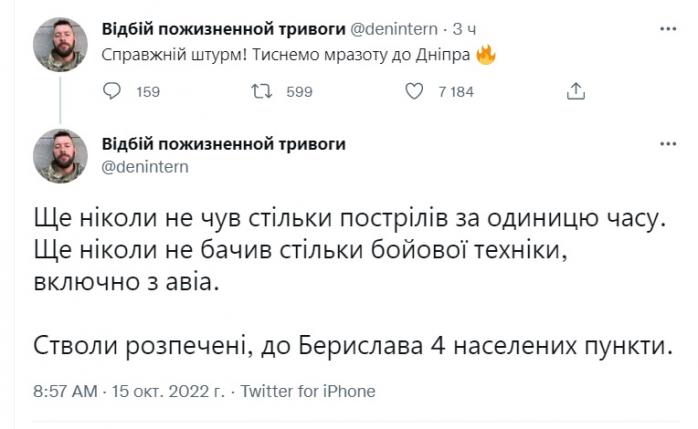Click the fire emoji in the top tweet

point(486,54)
